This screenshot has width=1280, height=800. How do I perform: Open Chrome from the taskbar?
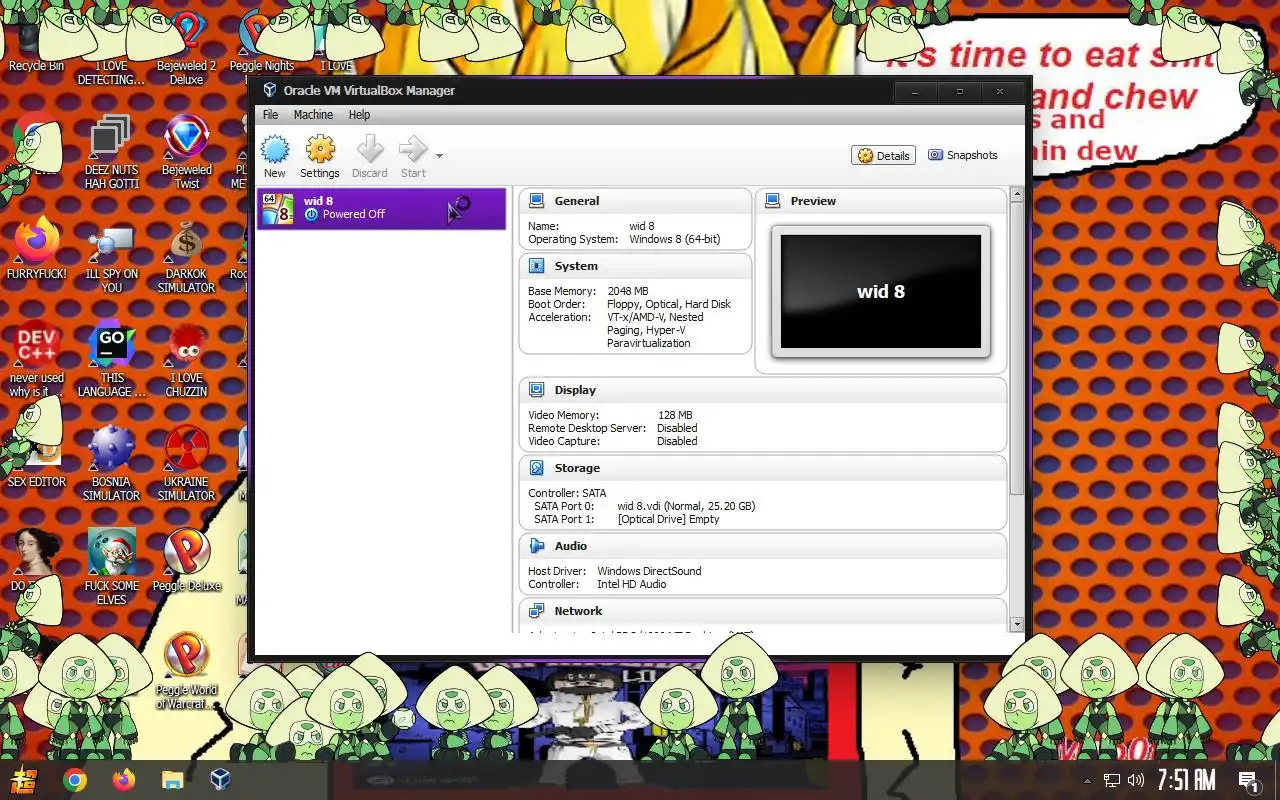pyautogui.click(x=75, y=780)
